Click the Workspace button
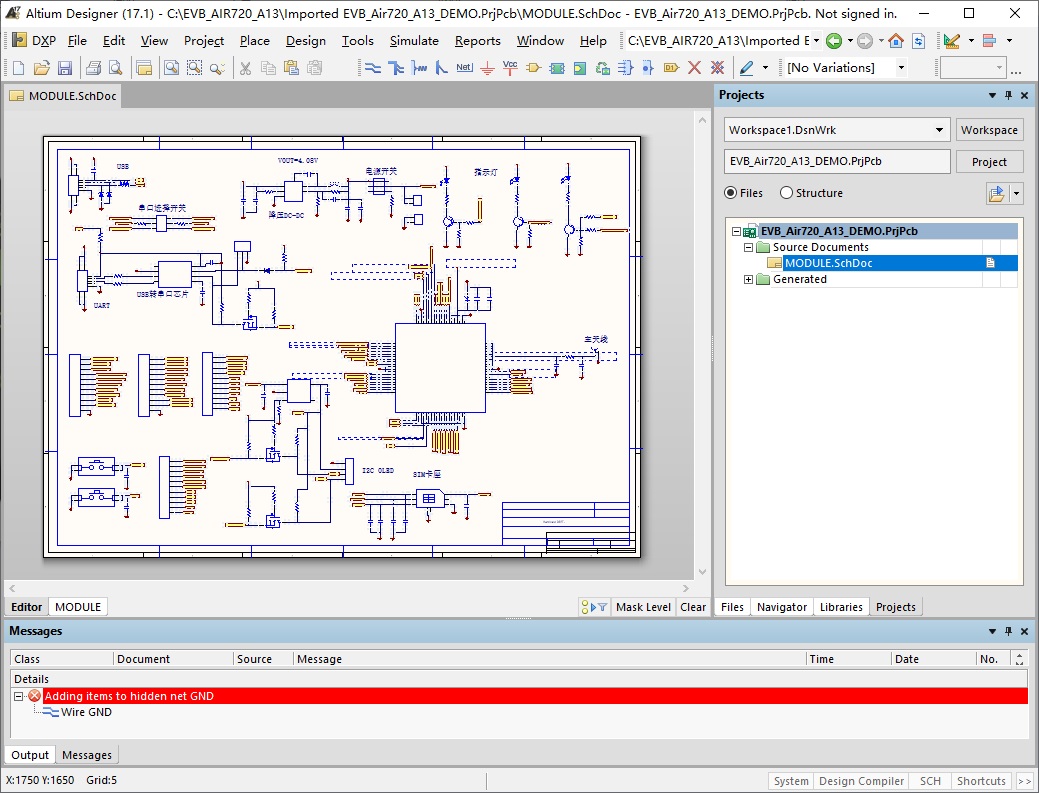This screenshot has width=1039, height=793. click(x=989, y=130)
